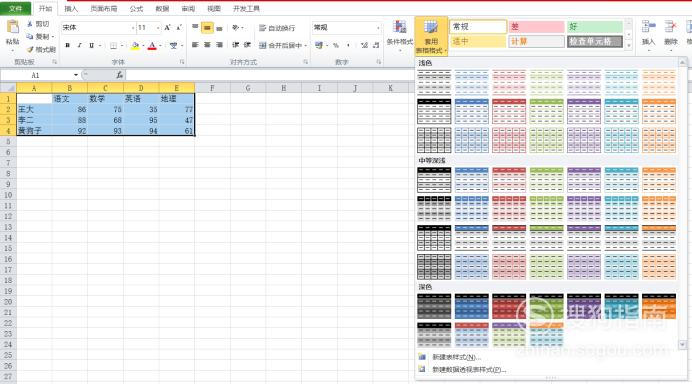Click the Copy (复制) icon
Viewport: 692px width, 384px height.
[30, 37]
